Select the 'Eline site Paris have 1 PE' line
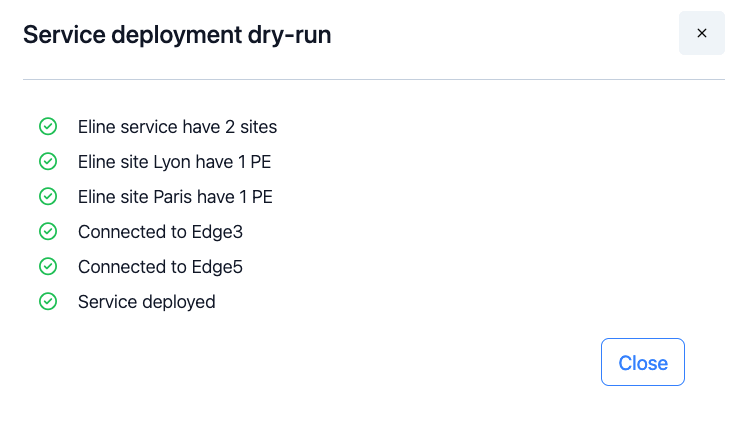 pyautogui.click(x=175, y=197)
